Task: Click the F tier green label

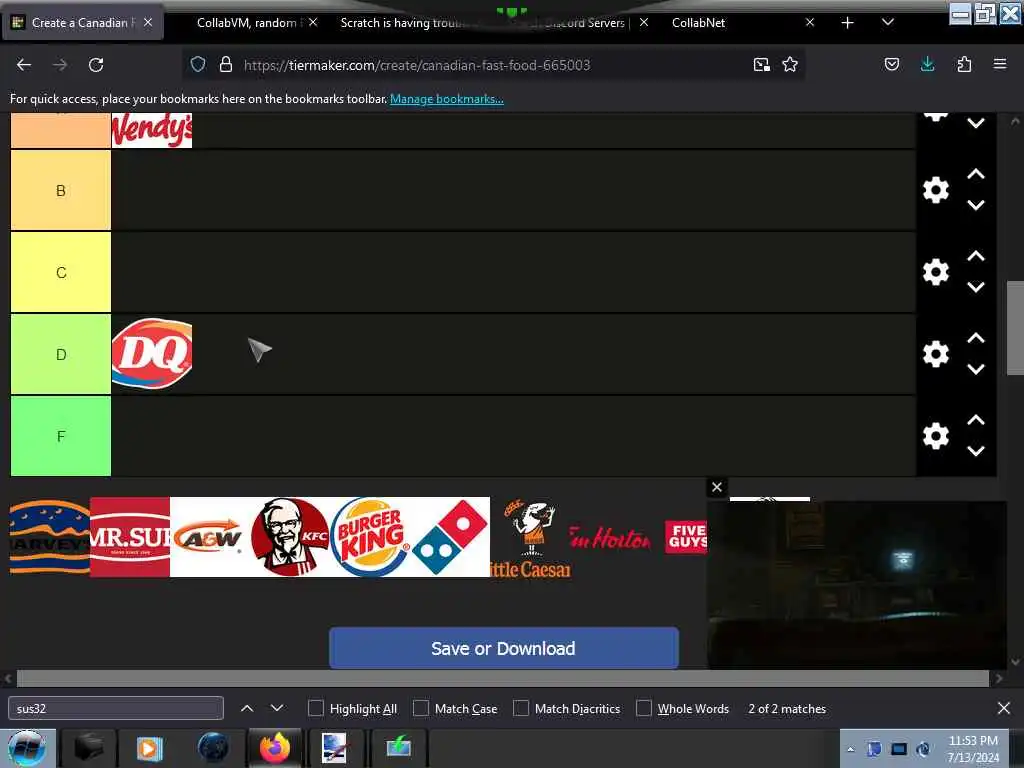Action: pyautogui.click(x=61, y=436)
